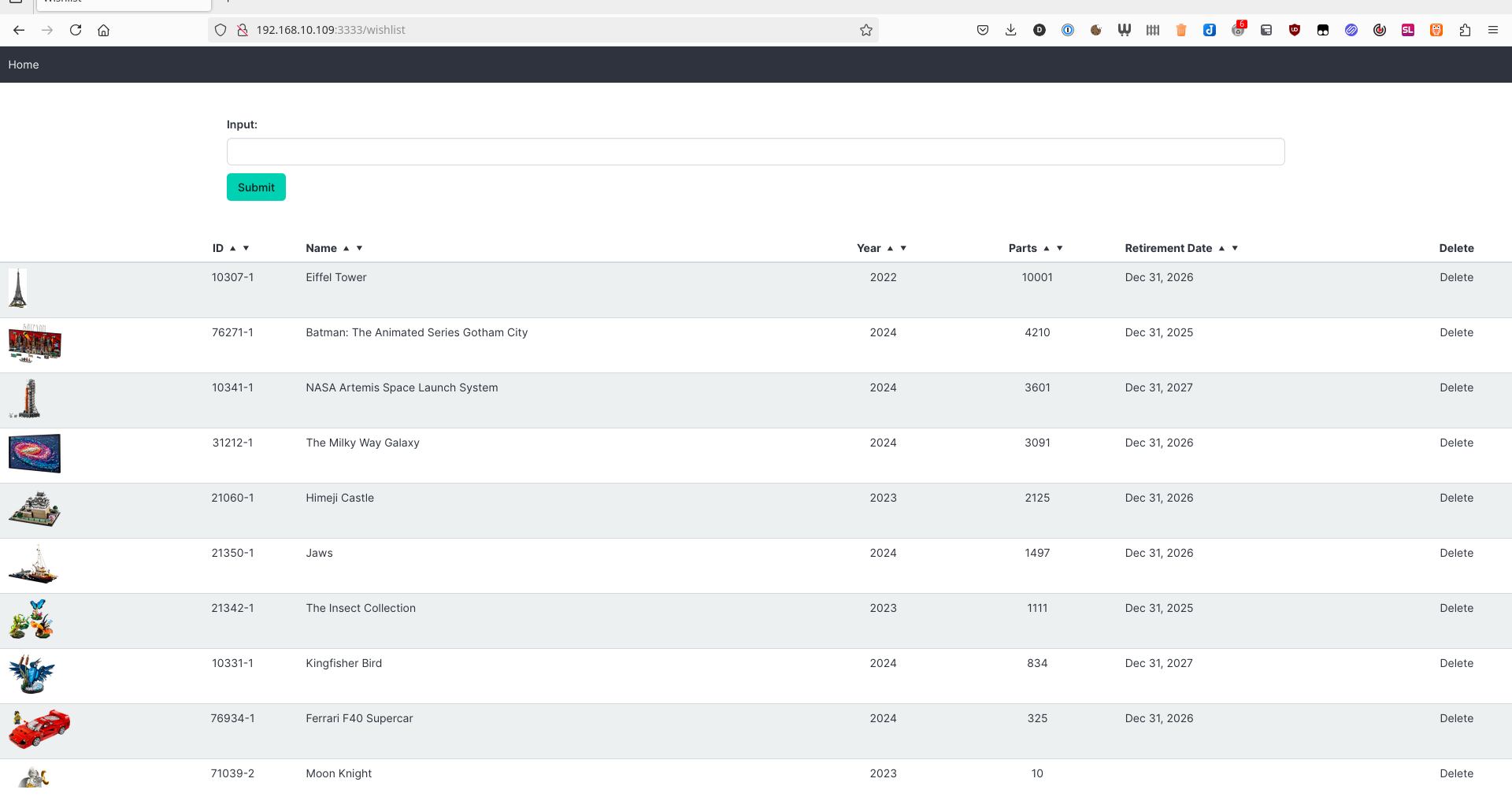
Task: Click into the Input text field
Action: pyautogui.click(x=755, y=151)
